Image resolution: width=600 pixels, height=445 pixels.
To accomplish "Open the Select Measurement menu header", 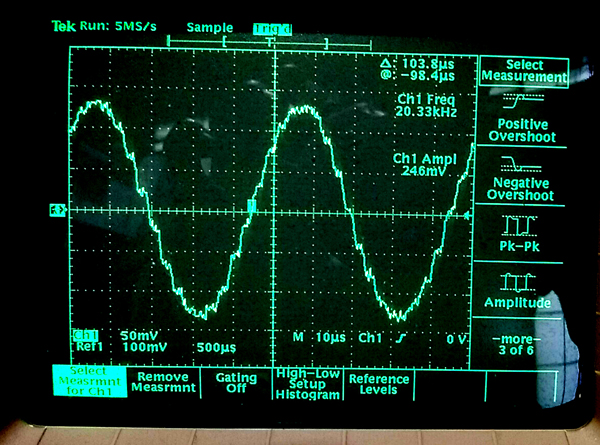I will coord(524,71).
